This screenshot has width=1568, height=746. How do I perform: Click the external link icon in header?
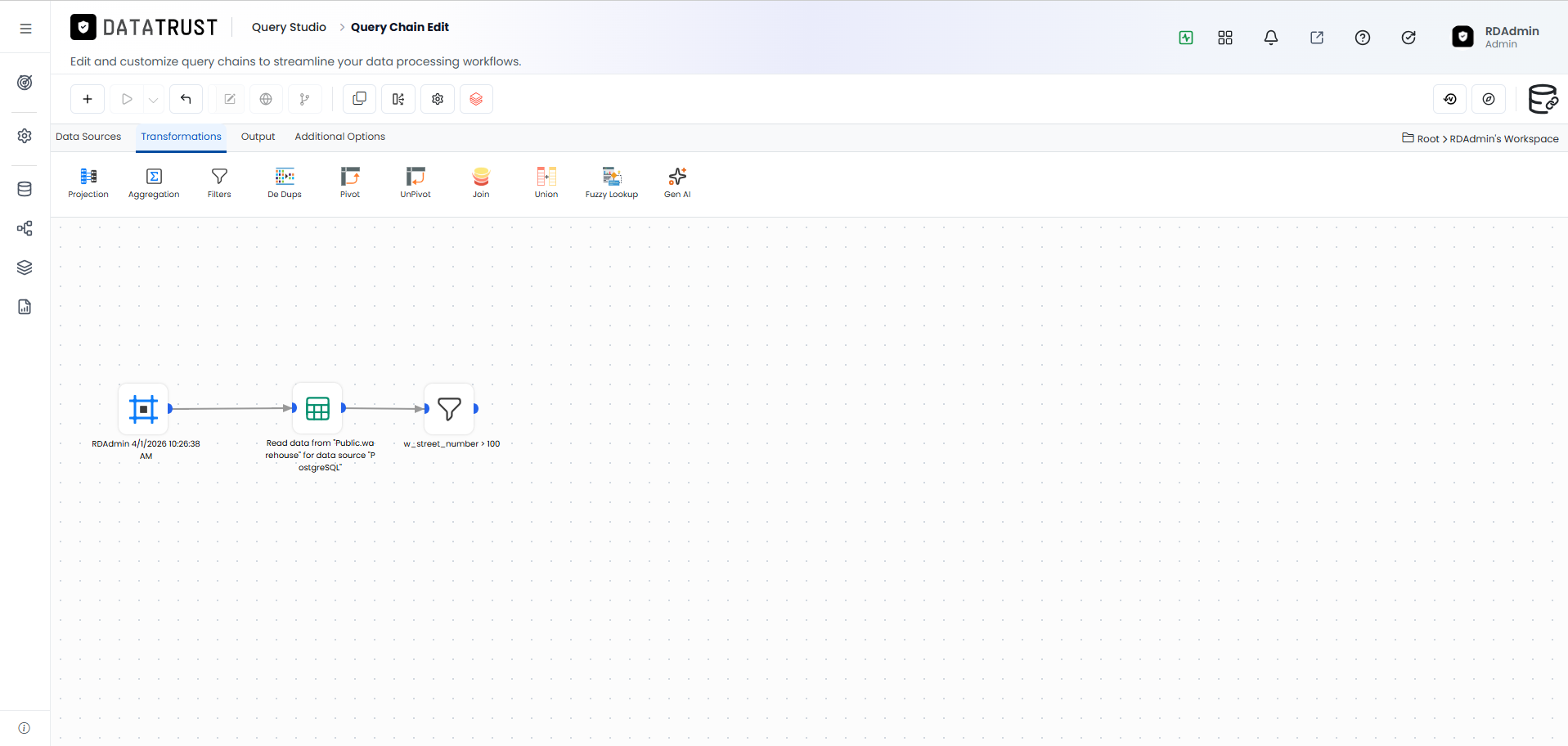(1317, 38)
